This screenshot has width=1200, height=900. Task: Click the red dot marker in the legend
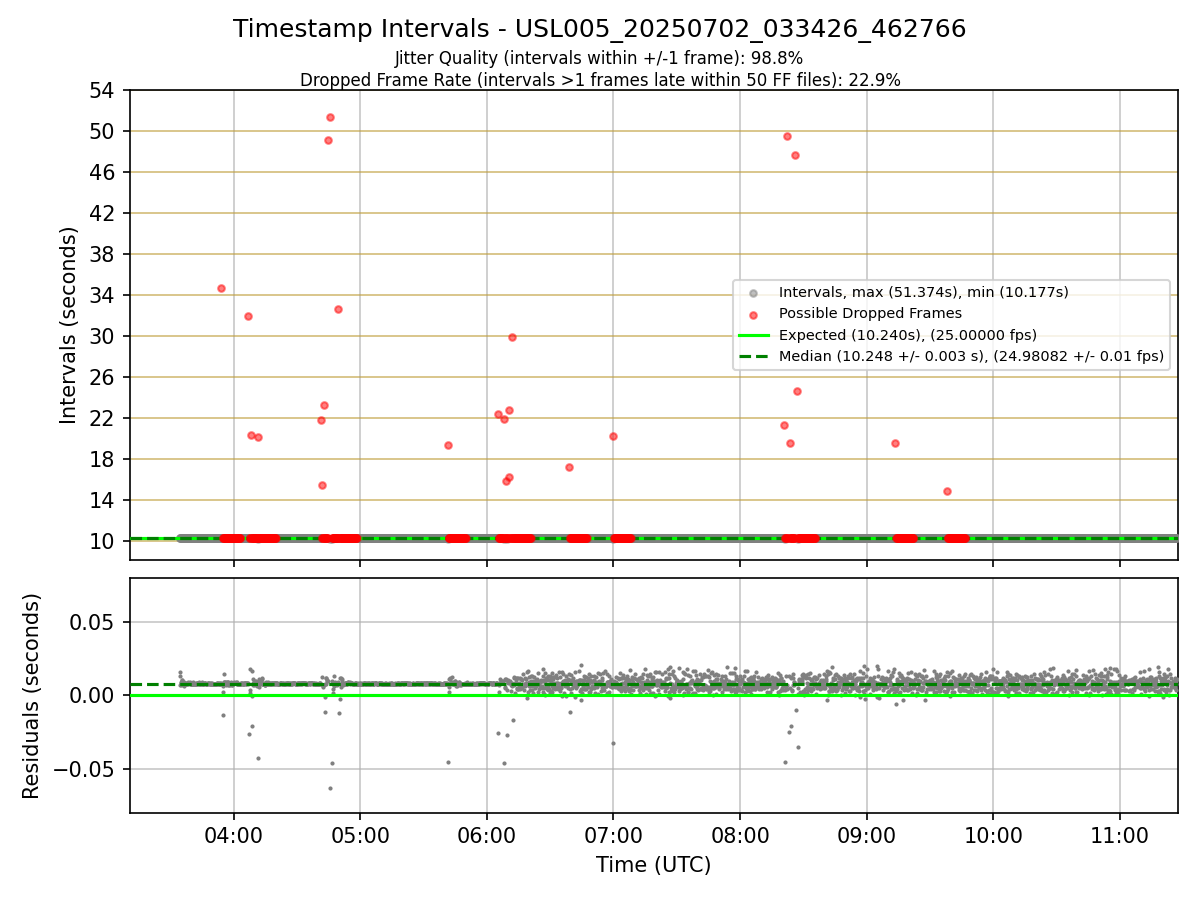tap(754, 314)
